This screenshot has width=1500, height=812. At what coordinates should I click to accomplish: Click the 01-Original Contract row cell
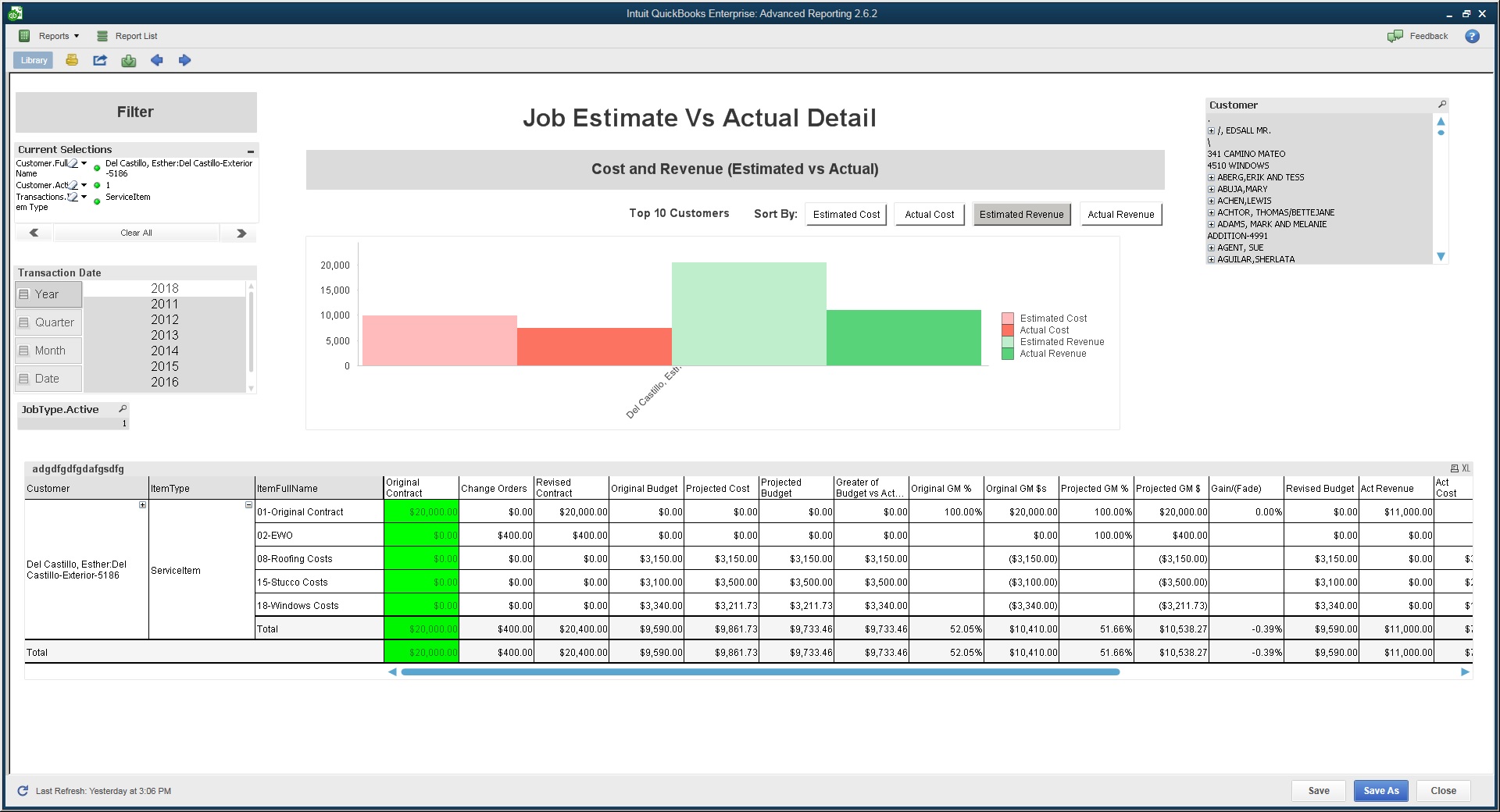coord(320,512)
